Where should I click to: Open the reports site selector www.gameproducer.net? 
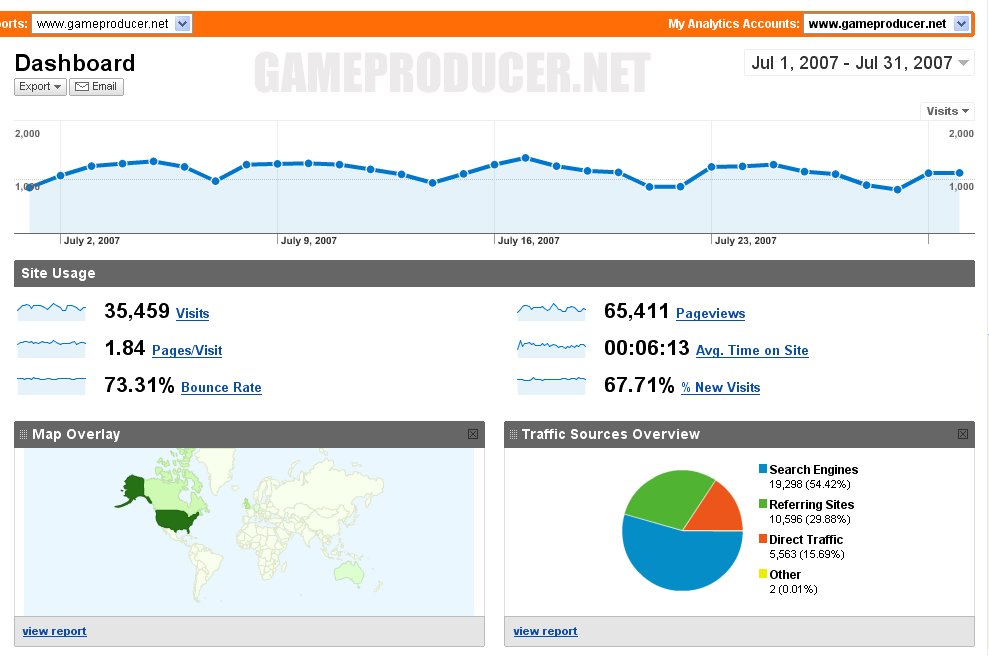(x=111, y=24)
